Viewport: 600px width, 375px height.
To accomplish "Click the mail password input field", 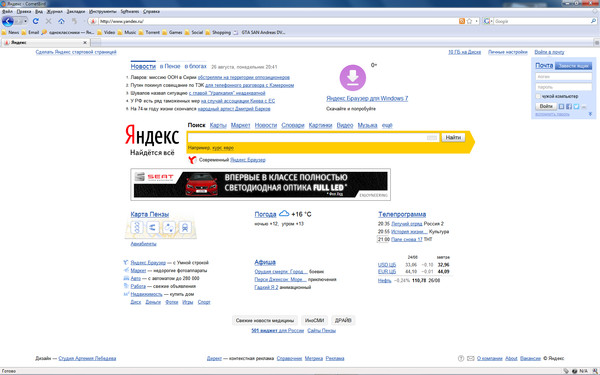I will coord(564,87).
